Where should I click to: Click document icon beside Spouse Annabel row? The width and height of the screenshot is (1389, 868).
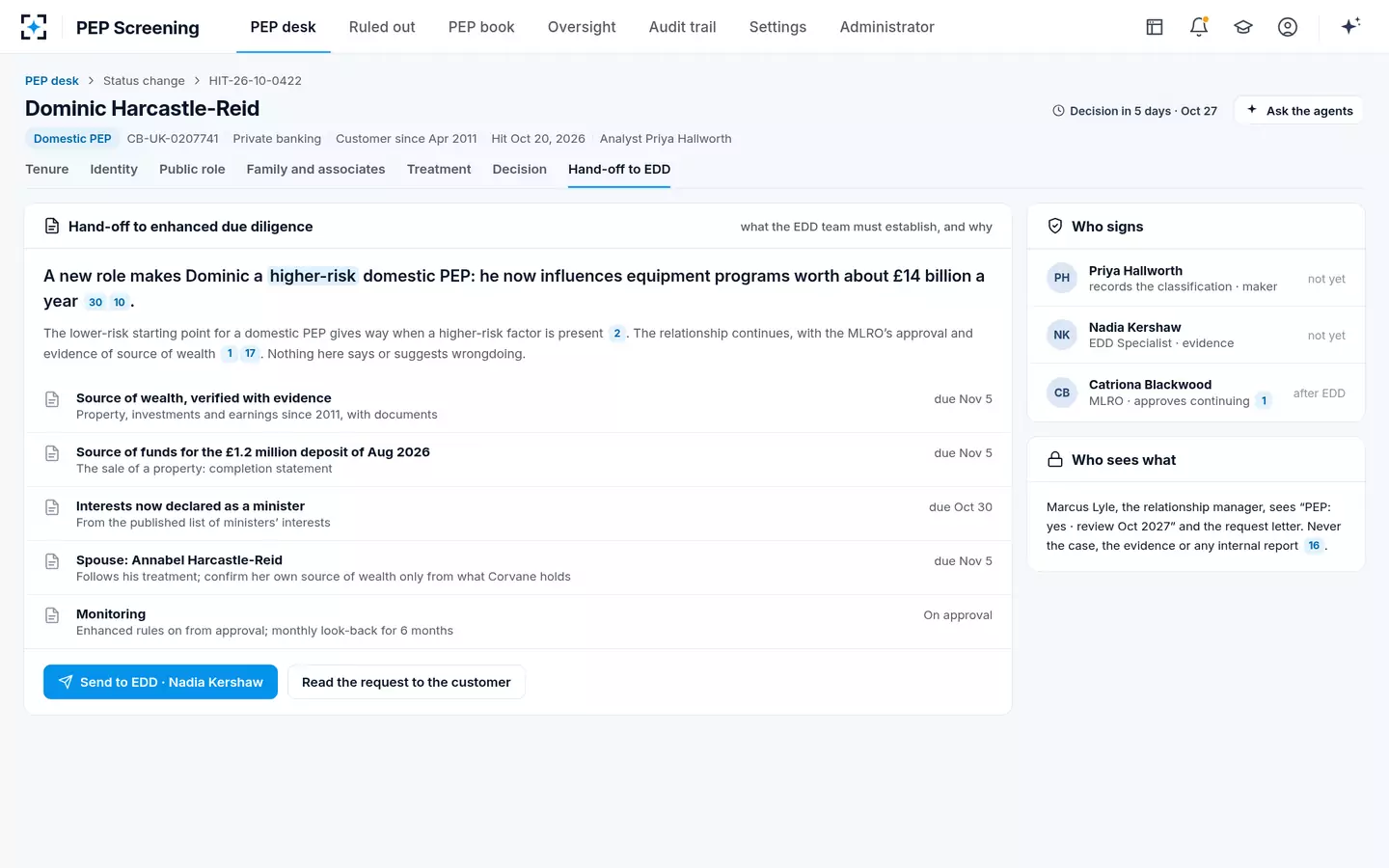click(x=52, y=561)
